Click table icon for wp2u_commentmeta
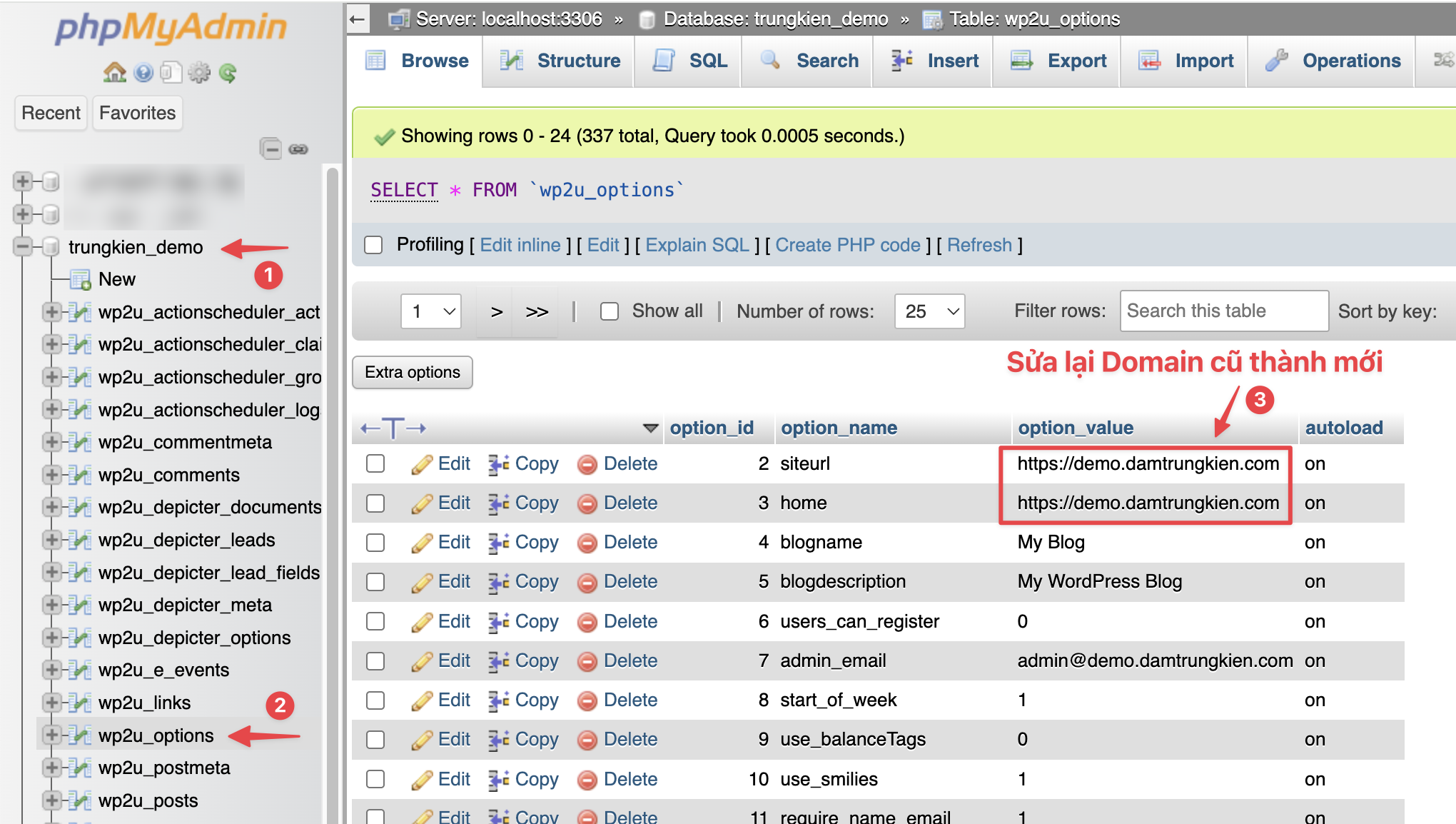The height and width of the screenshot is (824, 1456). [x=80, y=443]
